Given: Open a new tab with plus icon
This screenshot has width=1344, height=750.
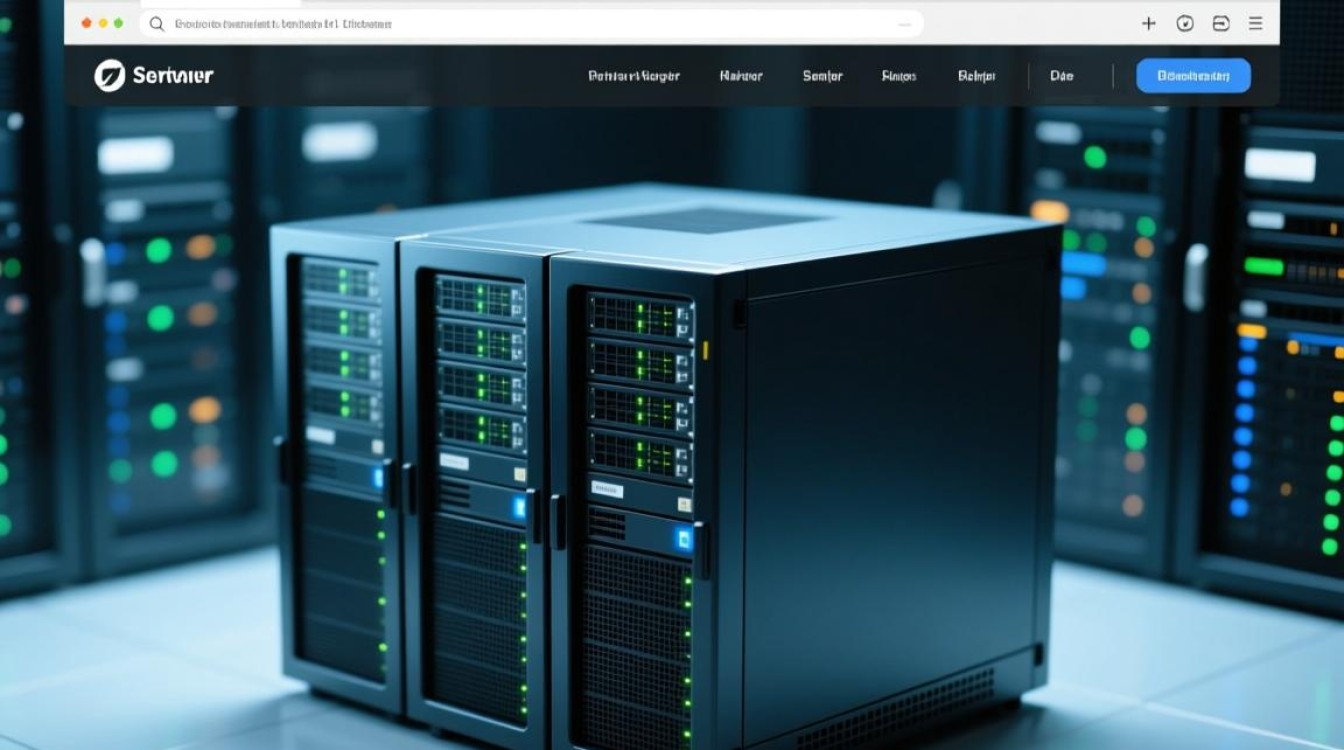Looking at the screenshot, I should click(1149, 24).
